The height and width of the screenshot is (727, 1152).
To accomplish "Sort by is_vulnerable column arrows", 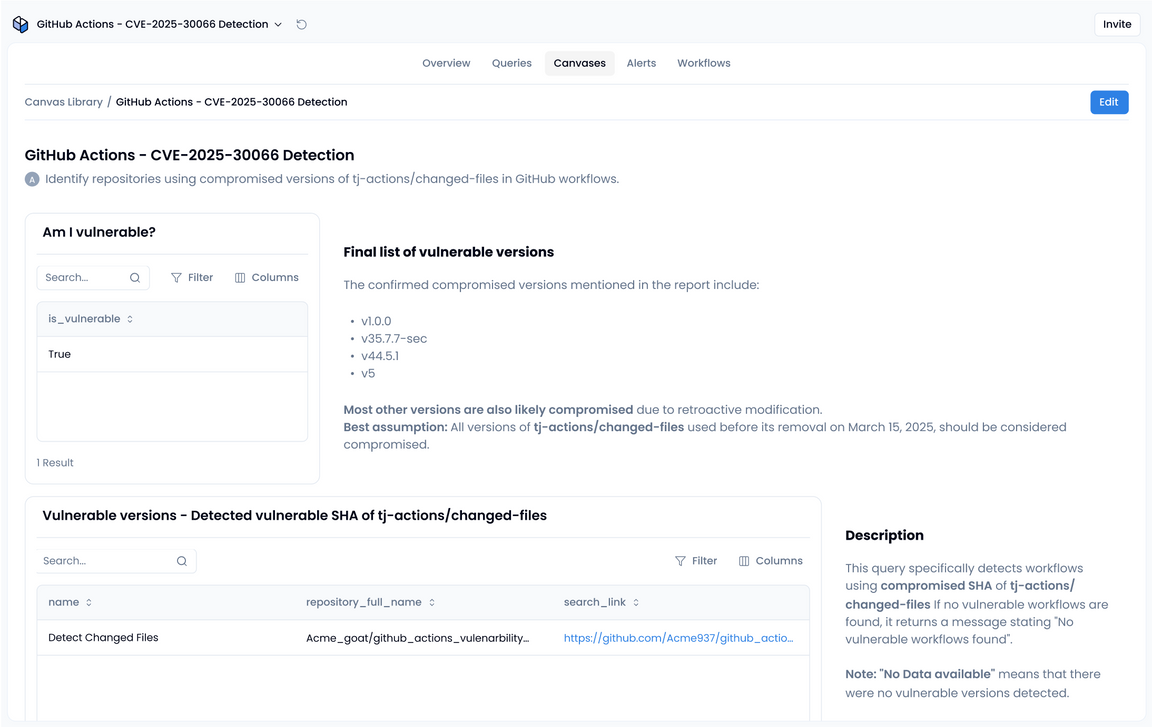I will tap(130, 319).
